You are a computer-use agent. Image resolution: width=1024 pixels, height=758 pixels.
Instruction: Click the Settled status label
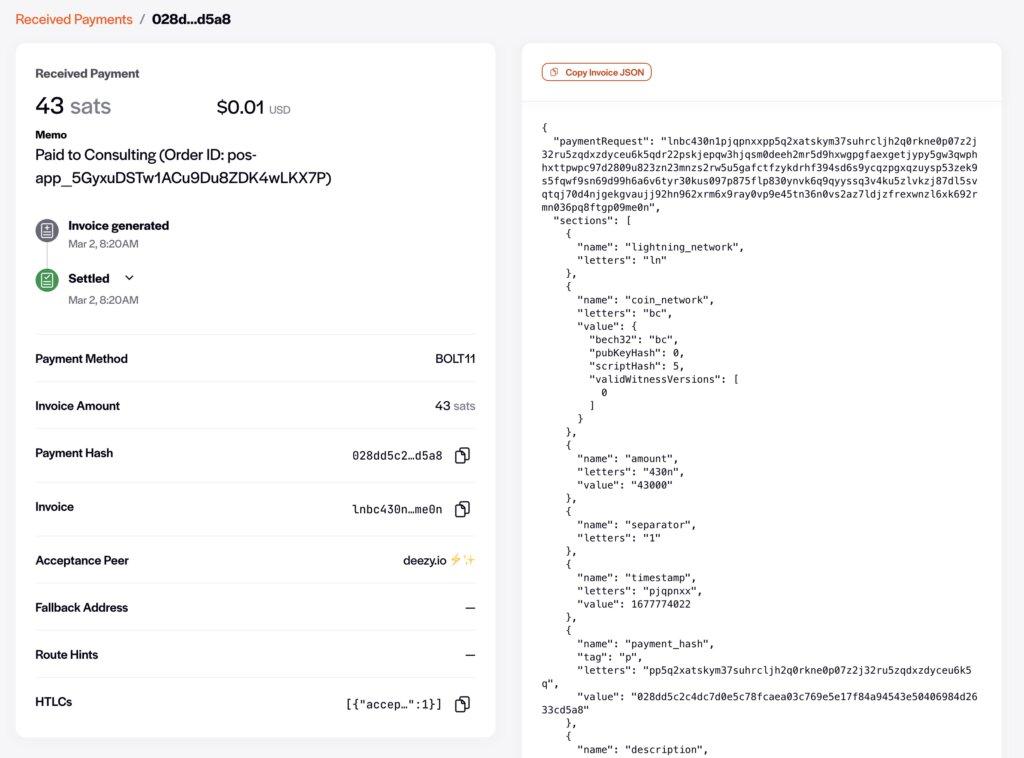click(89, 278)
